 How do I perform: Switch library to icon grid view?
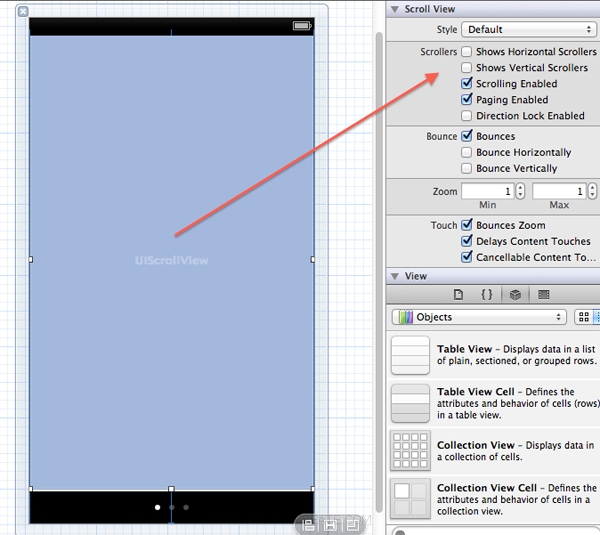point(584,317)
